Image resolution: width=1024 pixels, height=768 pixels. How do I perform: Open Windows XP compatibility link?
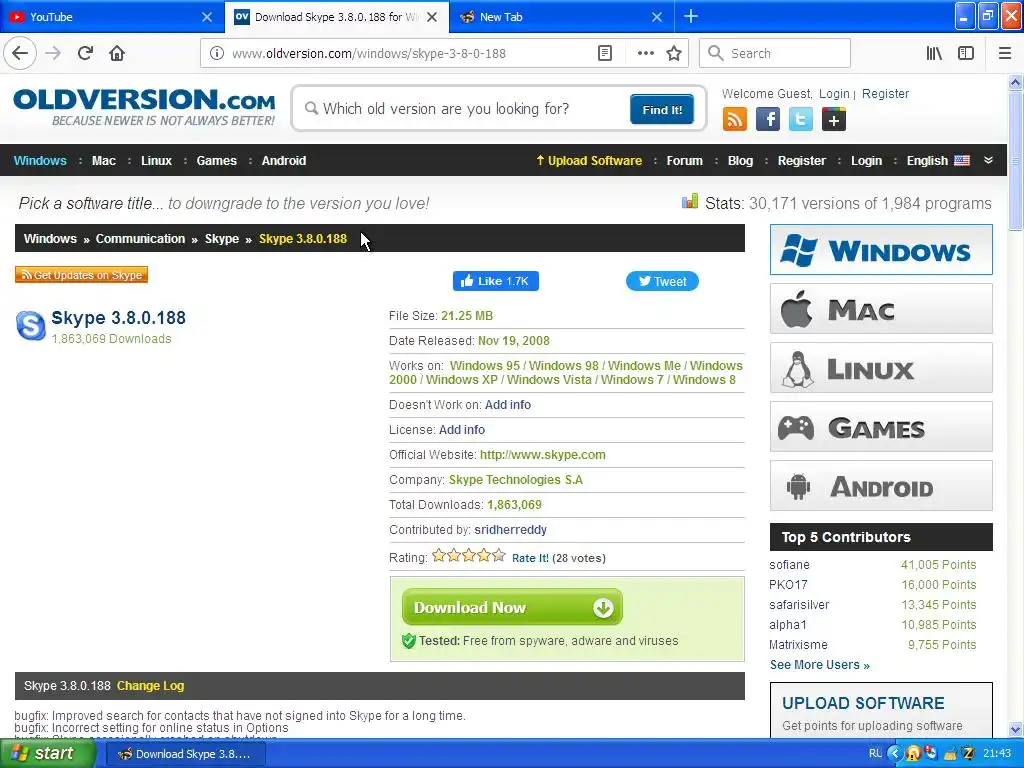click(462, 379)
